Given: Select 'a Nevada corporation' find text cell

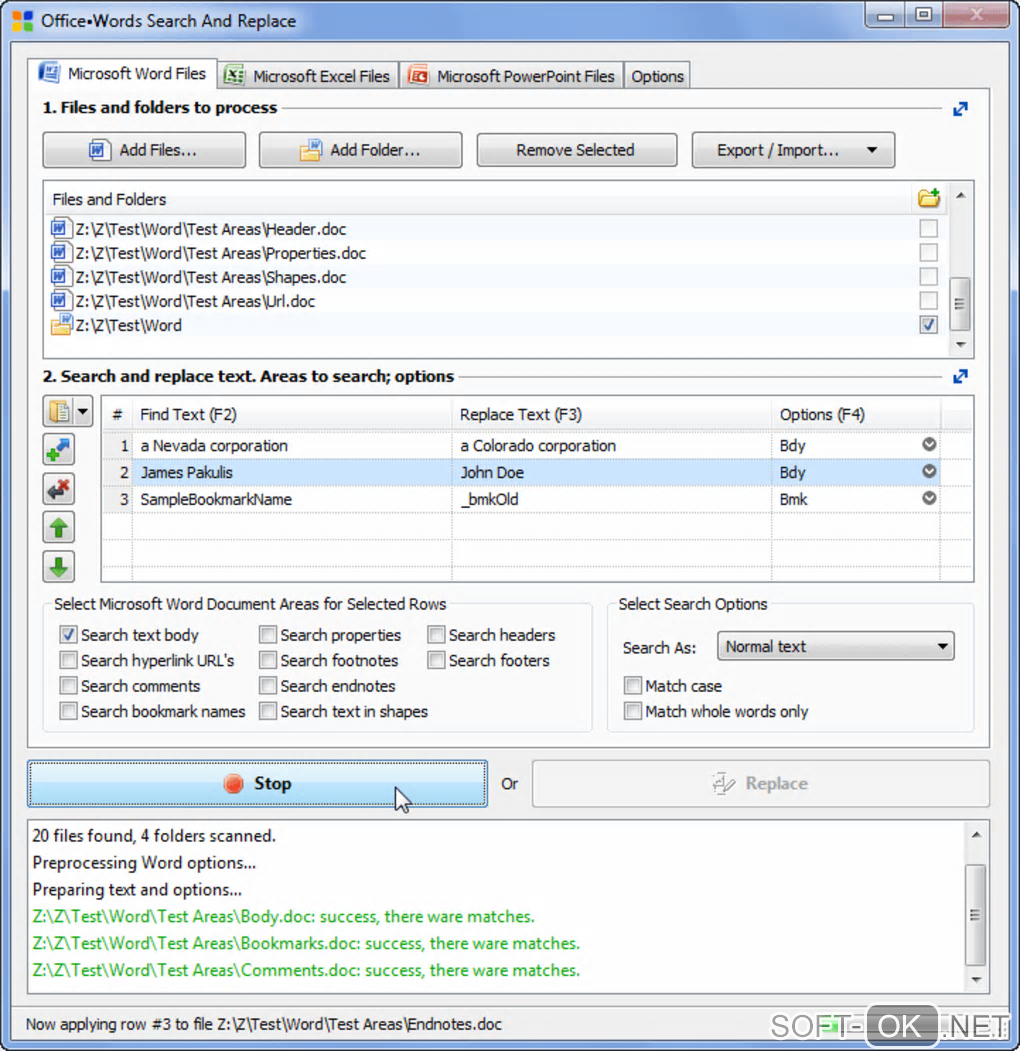Looking at the screenshot, I should [x=292, y=446].
